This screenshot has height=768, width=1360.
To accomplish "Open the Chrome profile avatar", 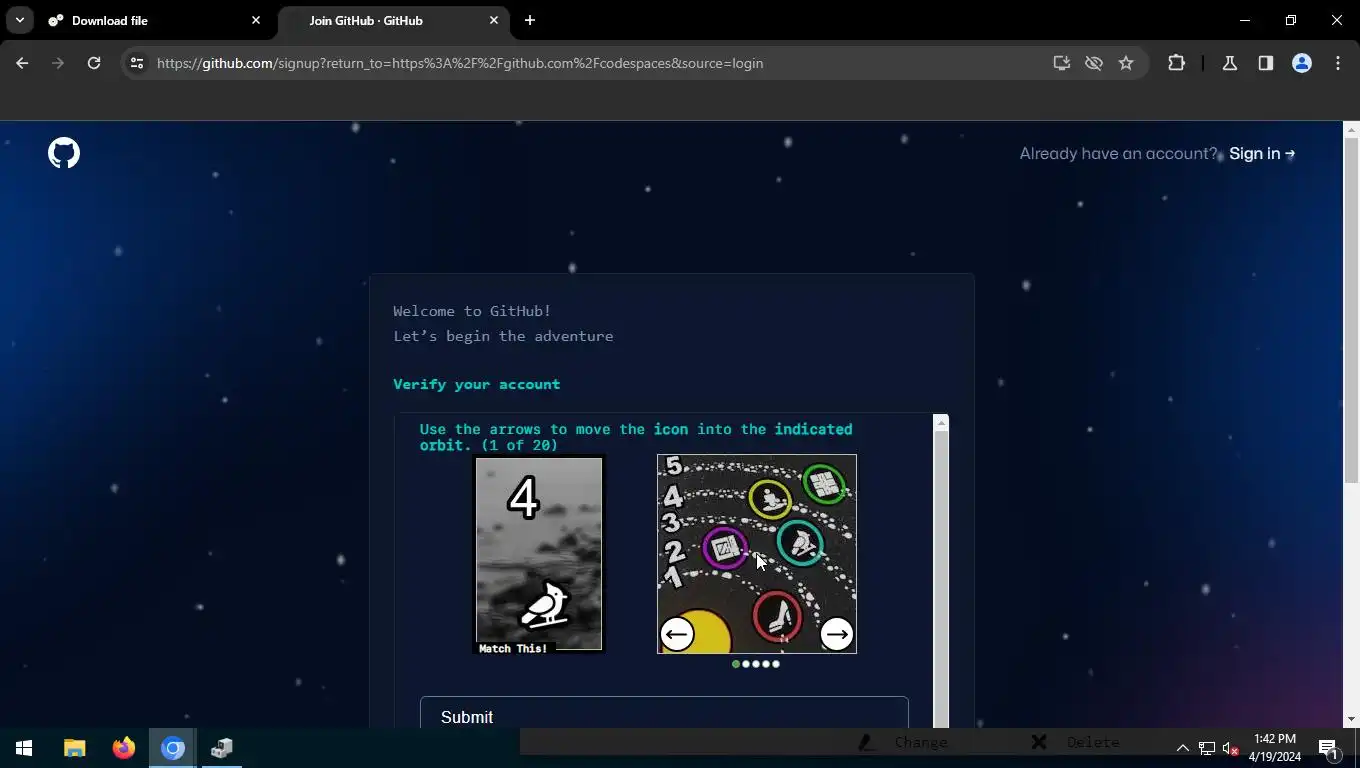I will (x=1302, y=63).
